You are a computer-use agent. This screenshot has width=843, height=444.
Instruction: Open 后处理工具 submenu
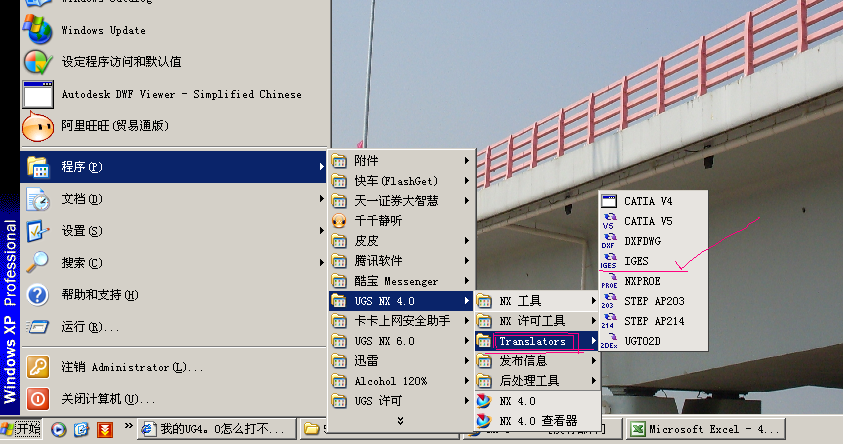[x=537, y=381]
